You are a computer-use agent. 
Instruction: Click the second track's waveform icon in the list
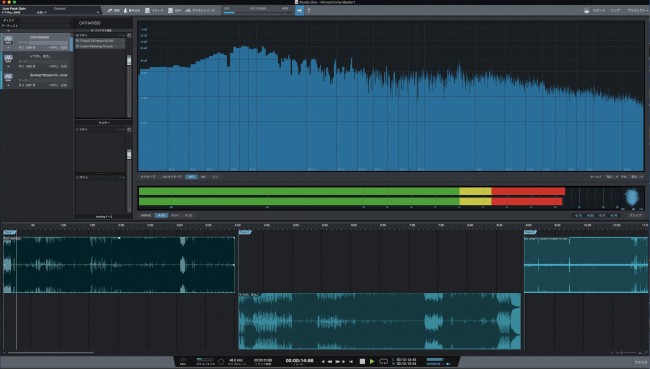click(x=8, y=58)
